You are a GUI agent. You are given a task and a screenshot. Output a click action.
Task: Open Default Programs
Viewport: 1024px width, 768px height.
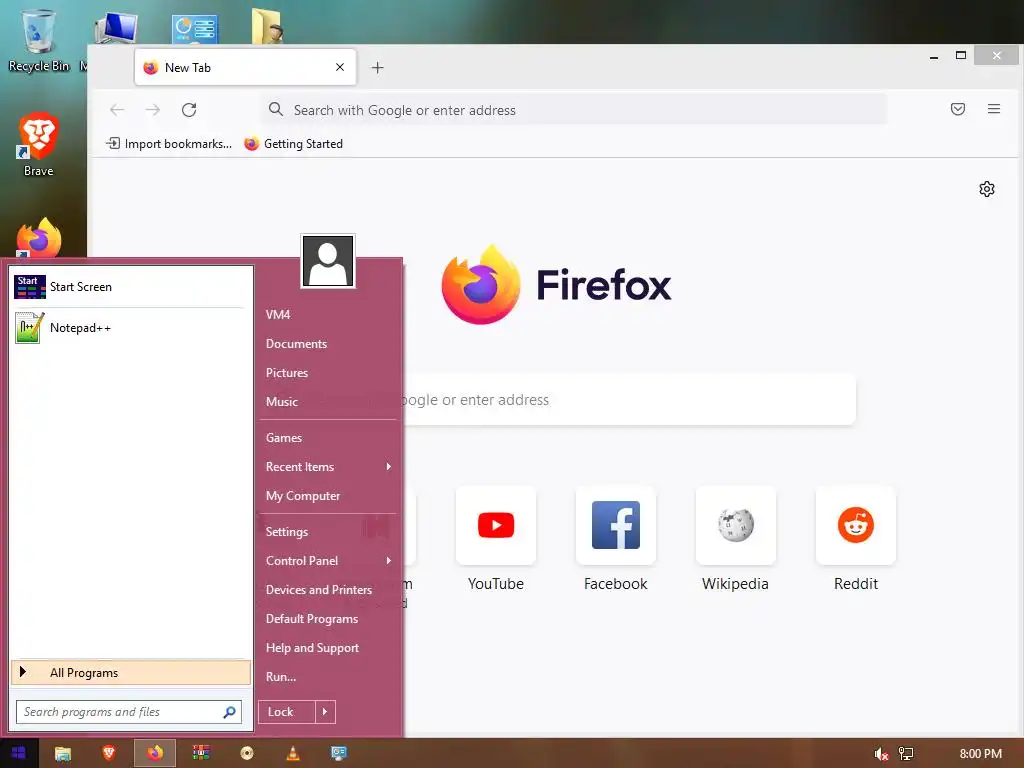(x=312, y=619)
